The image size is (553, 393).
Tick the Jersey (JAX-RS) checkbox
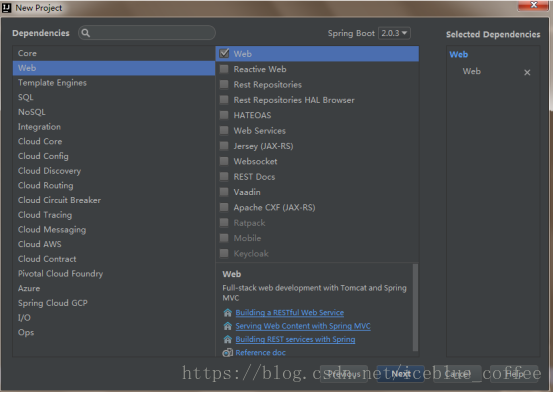(x=224, y=146)
